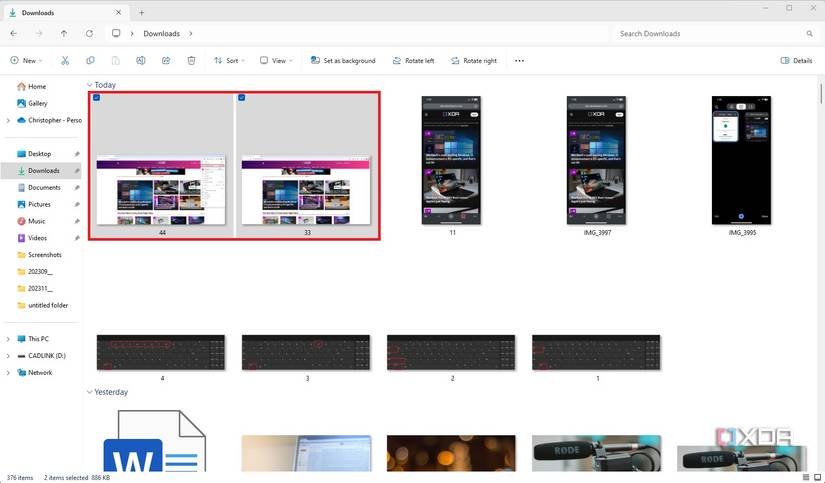Click This PC in navigation pane
Screen dimensions: 825x483
click(38, 339)
